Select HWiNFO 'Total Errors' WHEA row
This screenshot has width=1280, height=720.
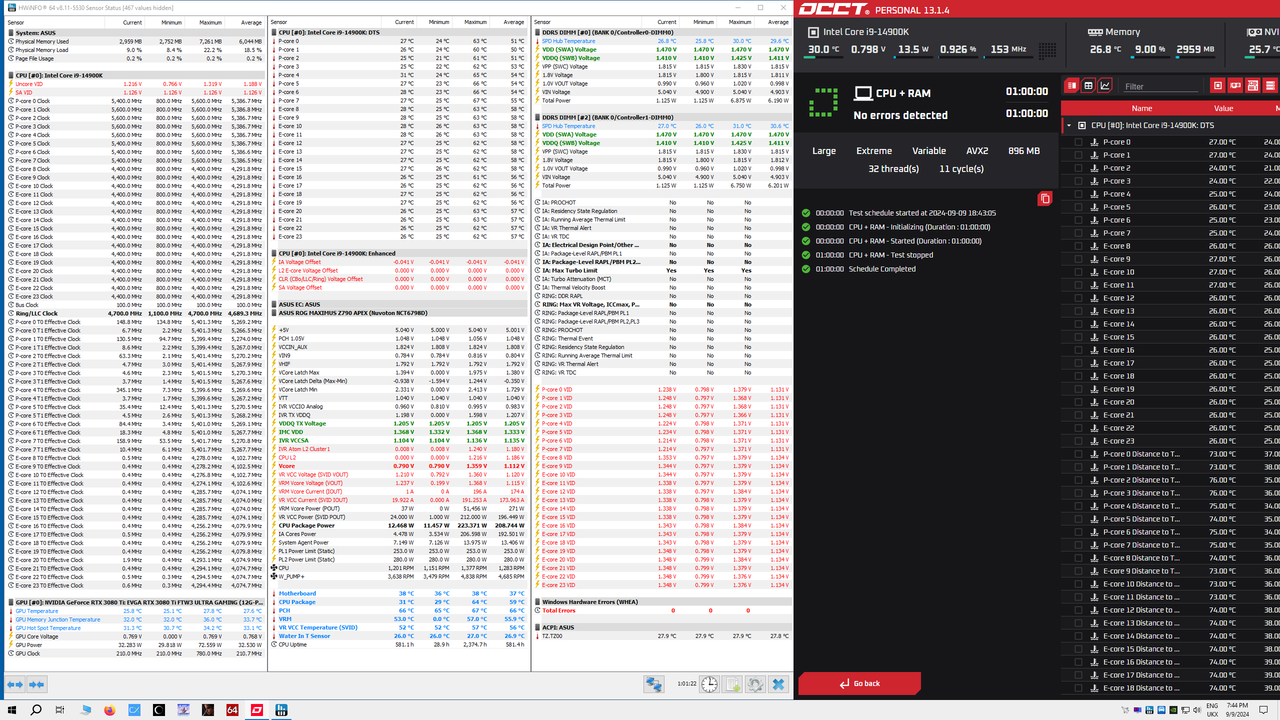click(x=661, y=610)
